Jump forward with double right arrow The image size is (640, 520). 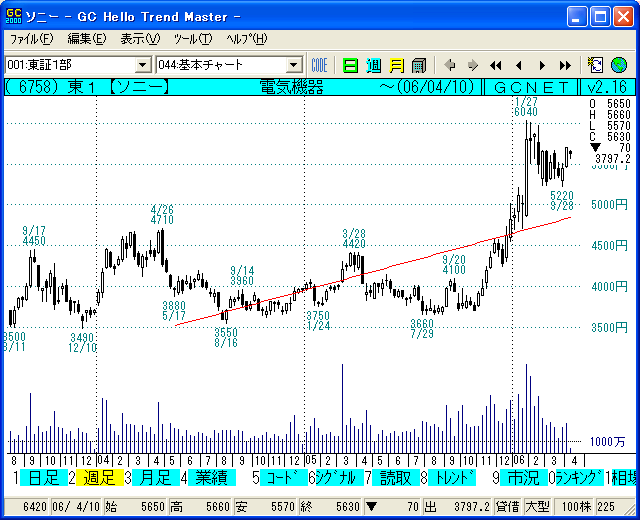[565, 65]
